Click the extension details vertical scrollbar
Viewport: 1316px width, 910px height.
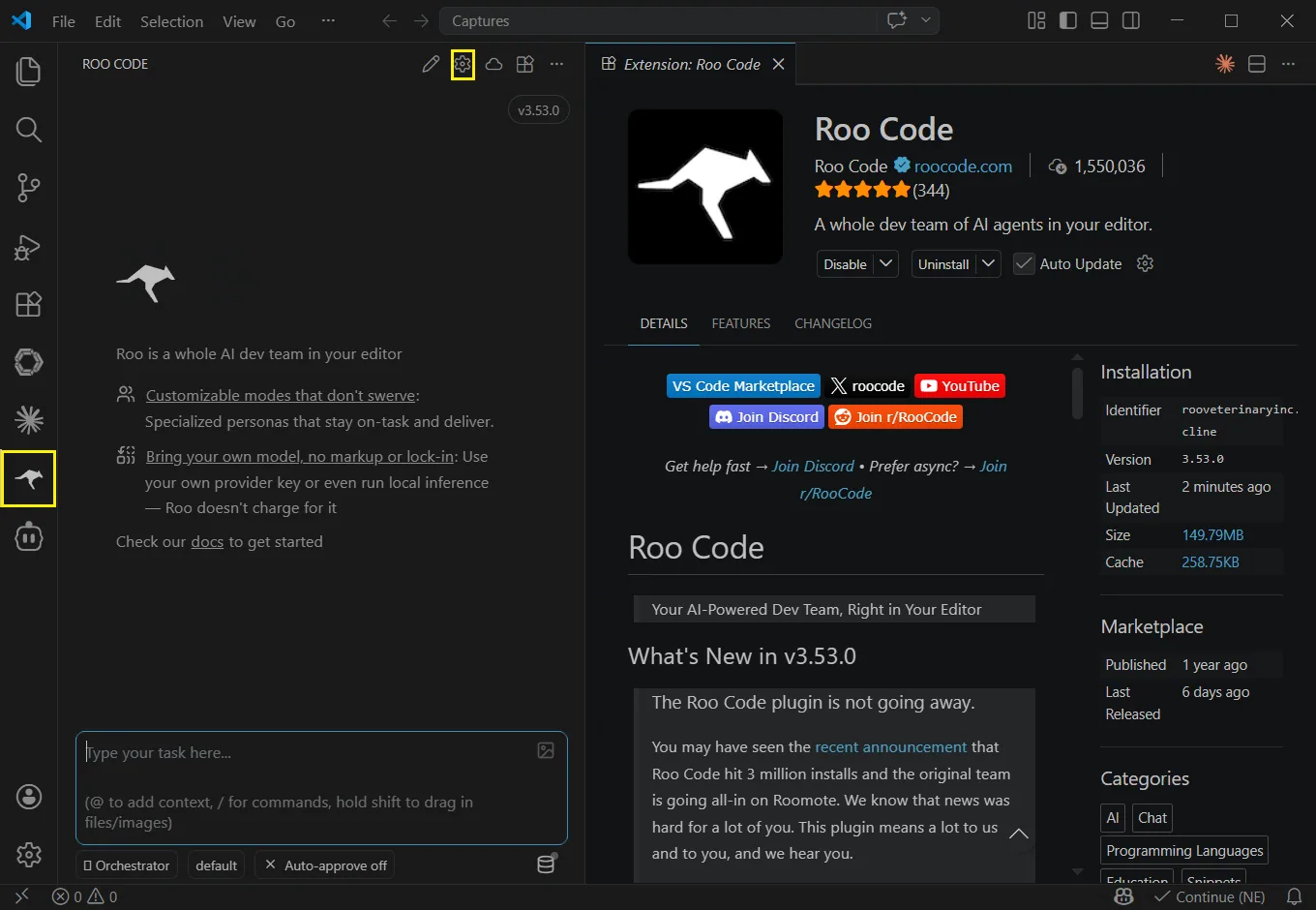1077,394
